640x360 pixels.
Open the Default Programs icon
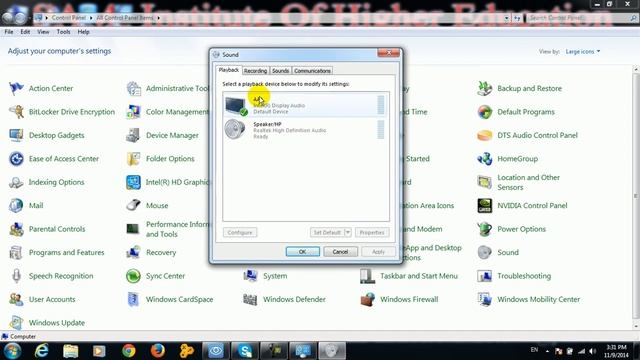[x=485, y=112]
